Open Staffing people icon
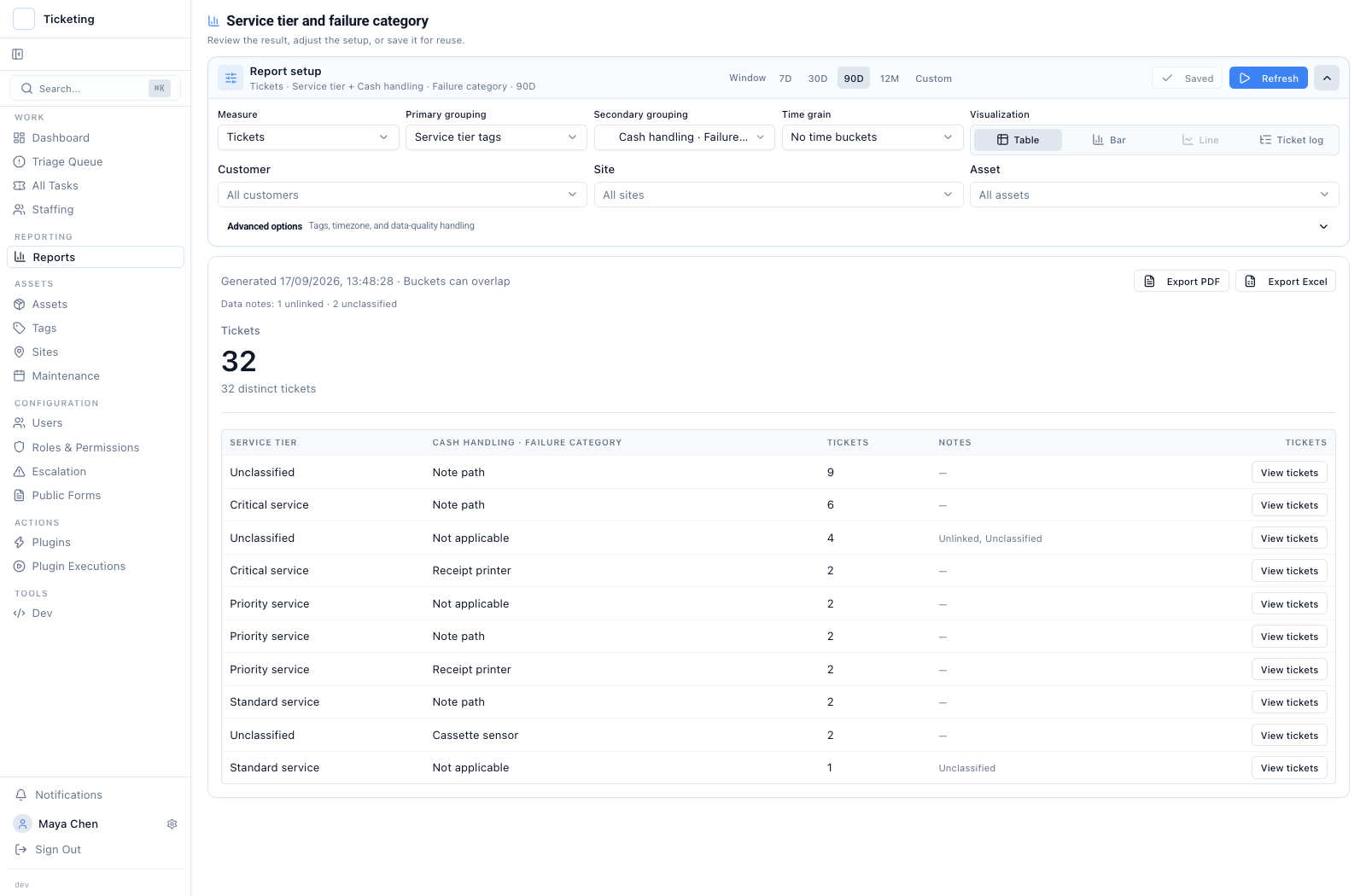This screenshot has height=896, width=1366. 20,210
